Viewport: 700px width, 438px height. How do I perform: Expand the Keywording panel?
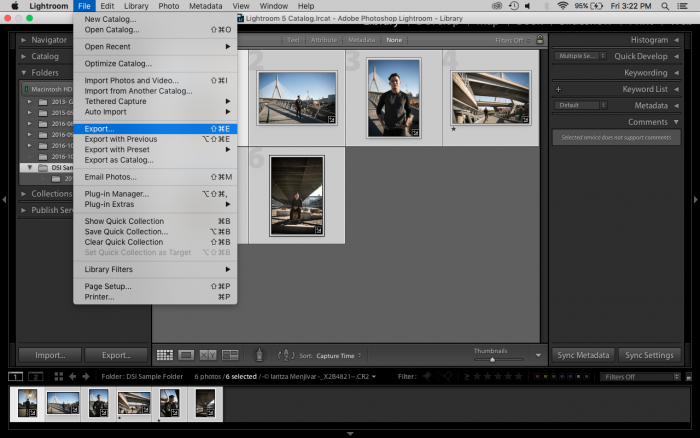[x=677, y=73]
